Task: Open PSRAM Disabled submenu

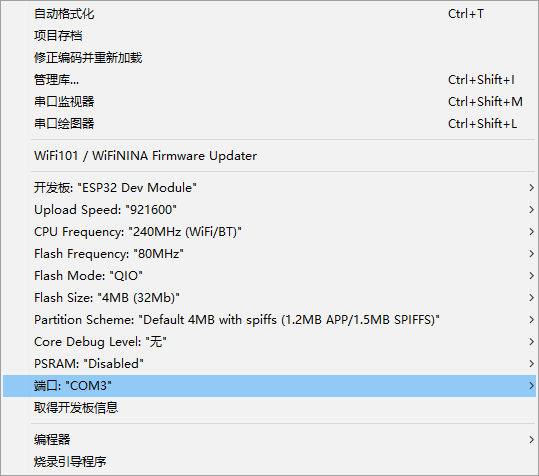Action: click(269, 364)
